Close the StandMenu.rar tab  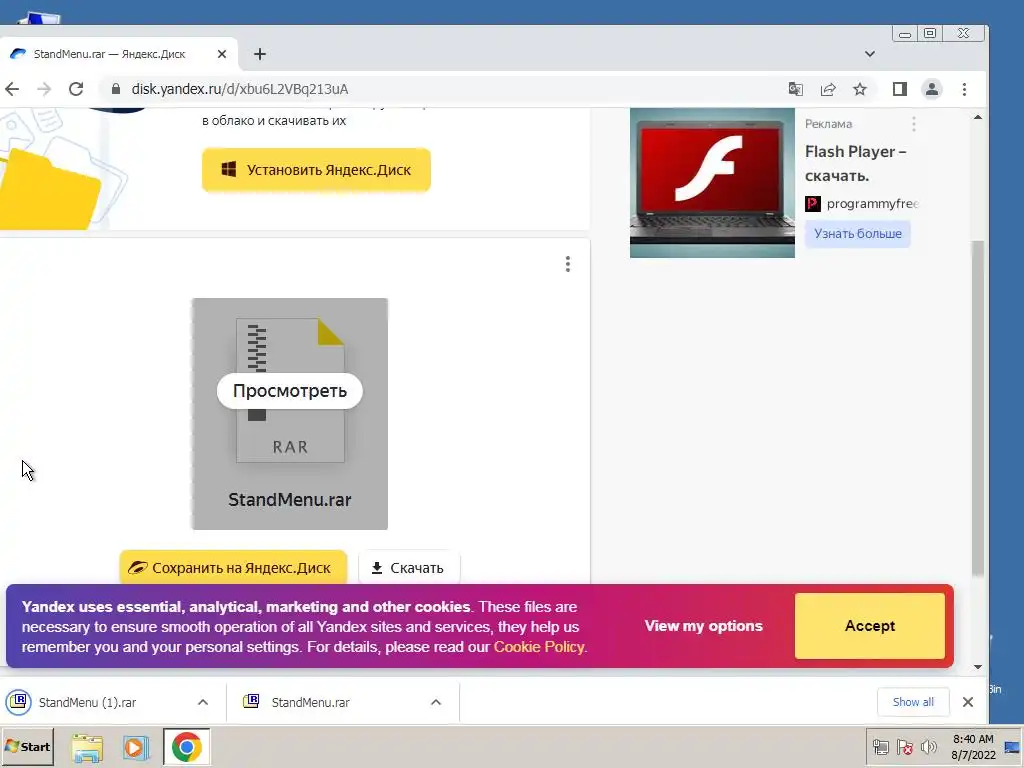click(222, 54)
